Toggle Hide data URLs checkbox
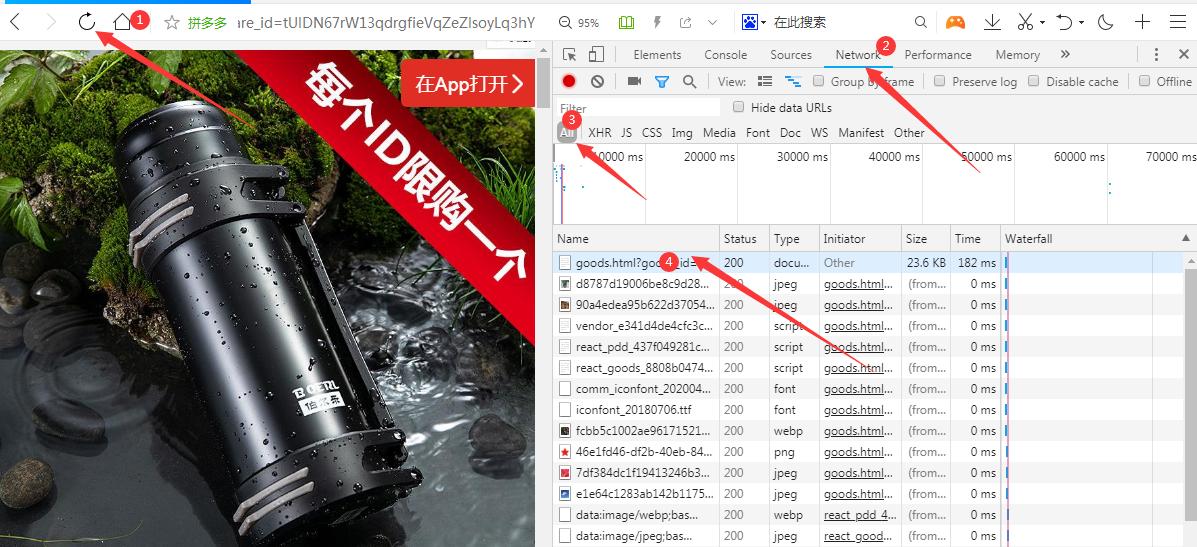The width and height of the screenshot is (1197, 547). coord(738,108)
